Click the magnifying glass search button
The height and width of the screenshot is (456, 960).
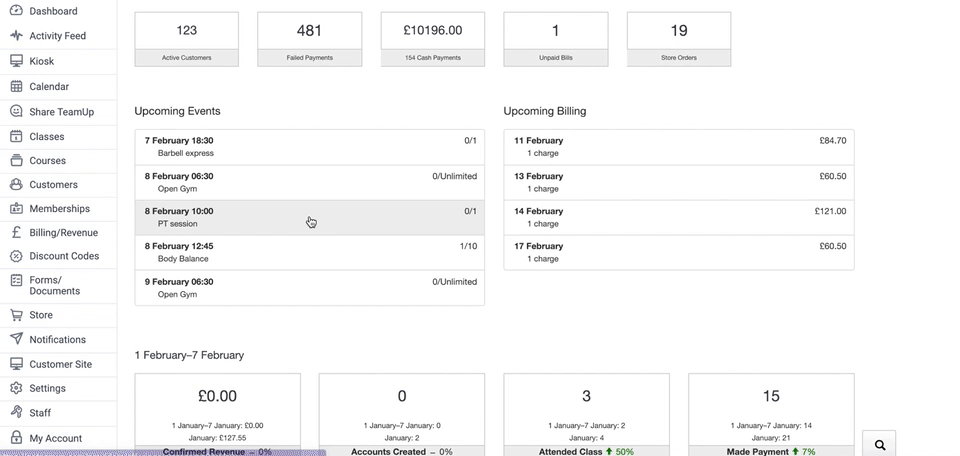879,444
